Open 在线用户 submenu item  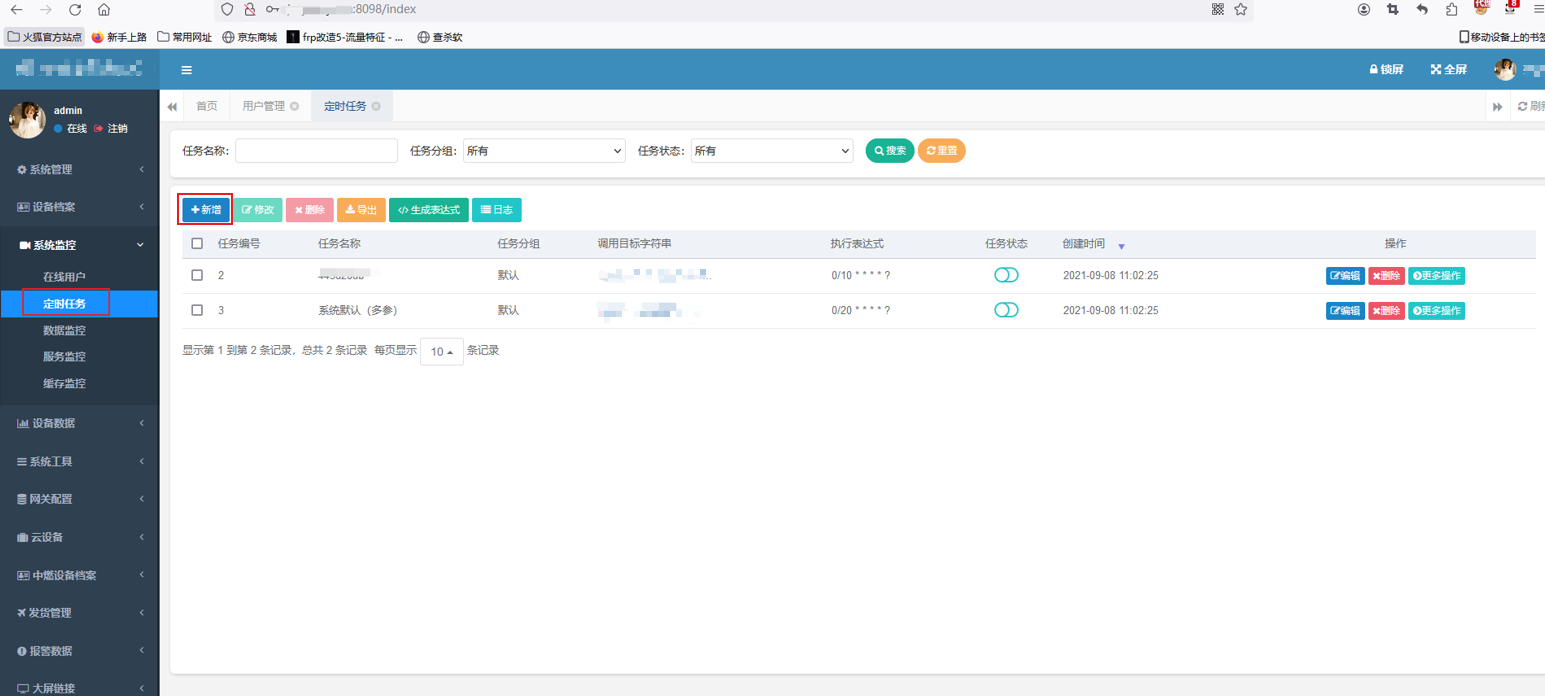click(x=64, y=277)
